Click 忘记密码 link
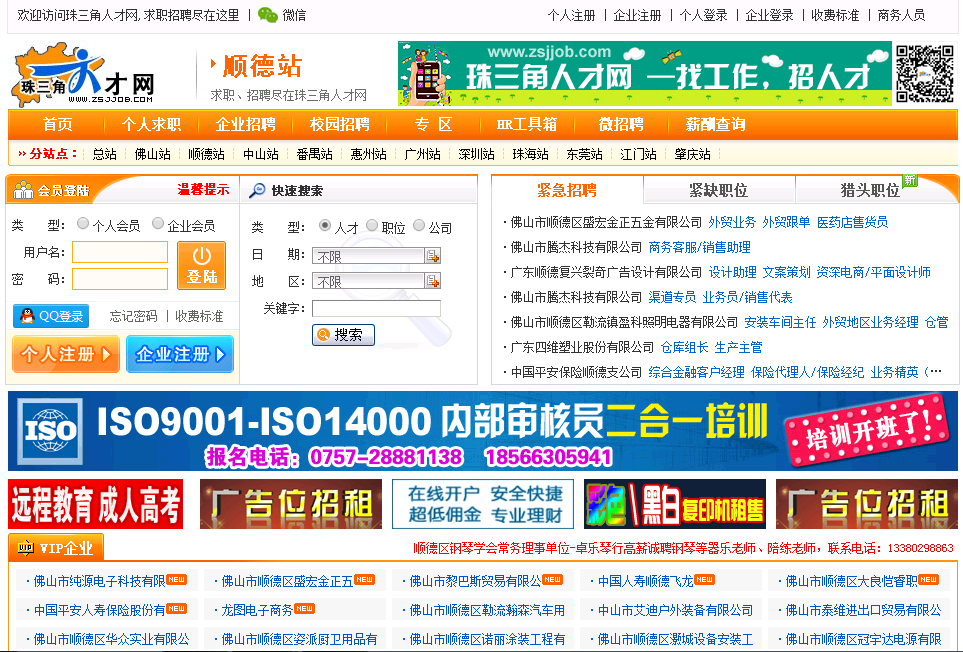Screen dimensions: 963x652 pyautogui.click(x=133, y=316)
